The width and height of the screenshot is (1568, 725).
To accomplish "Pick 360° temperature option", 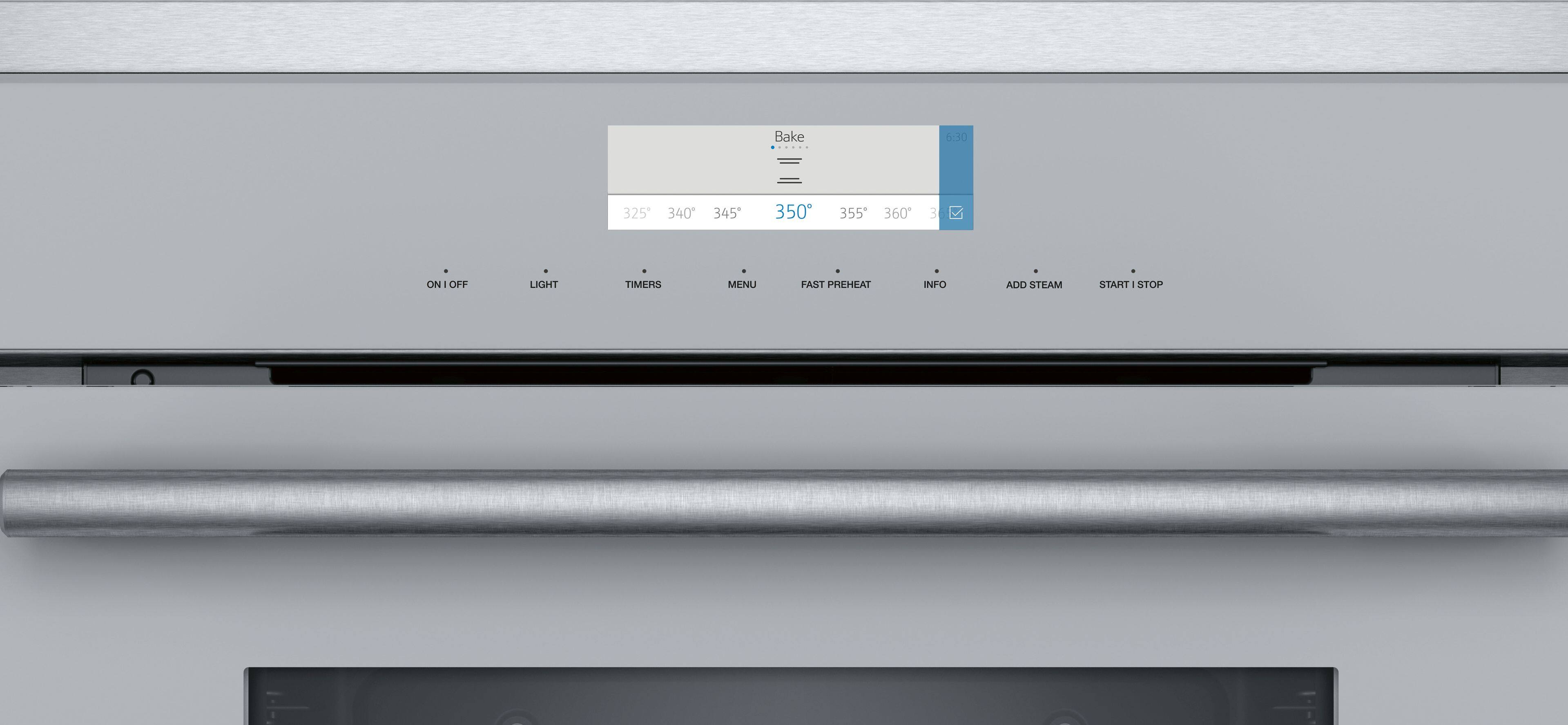I will [x=898, y=213].
